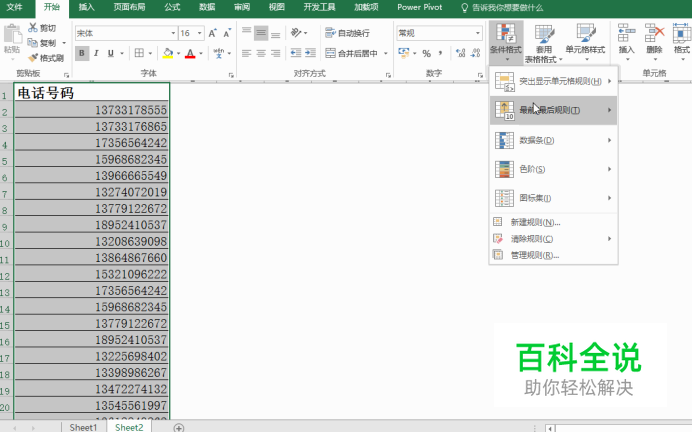Switch to the Page Layout (页面布局) tab
The width and height of the screenshot is (692, 432).
[x=129, y=7]
